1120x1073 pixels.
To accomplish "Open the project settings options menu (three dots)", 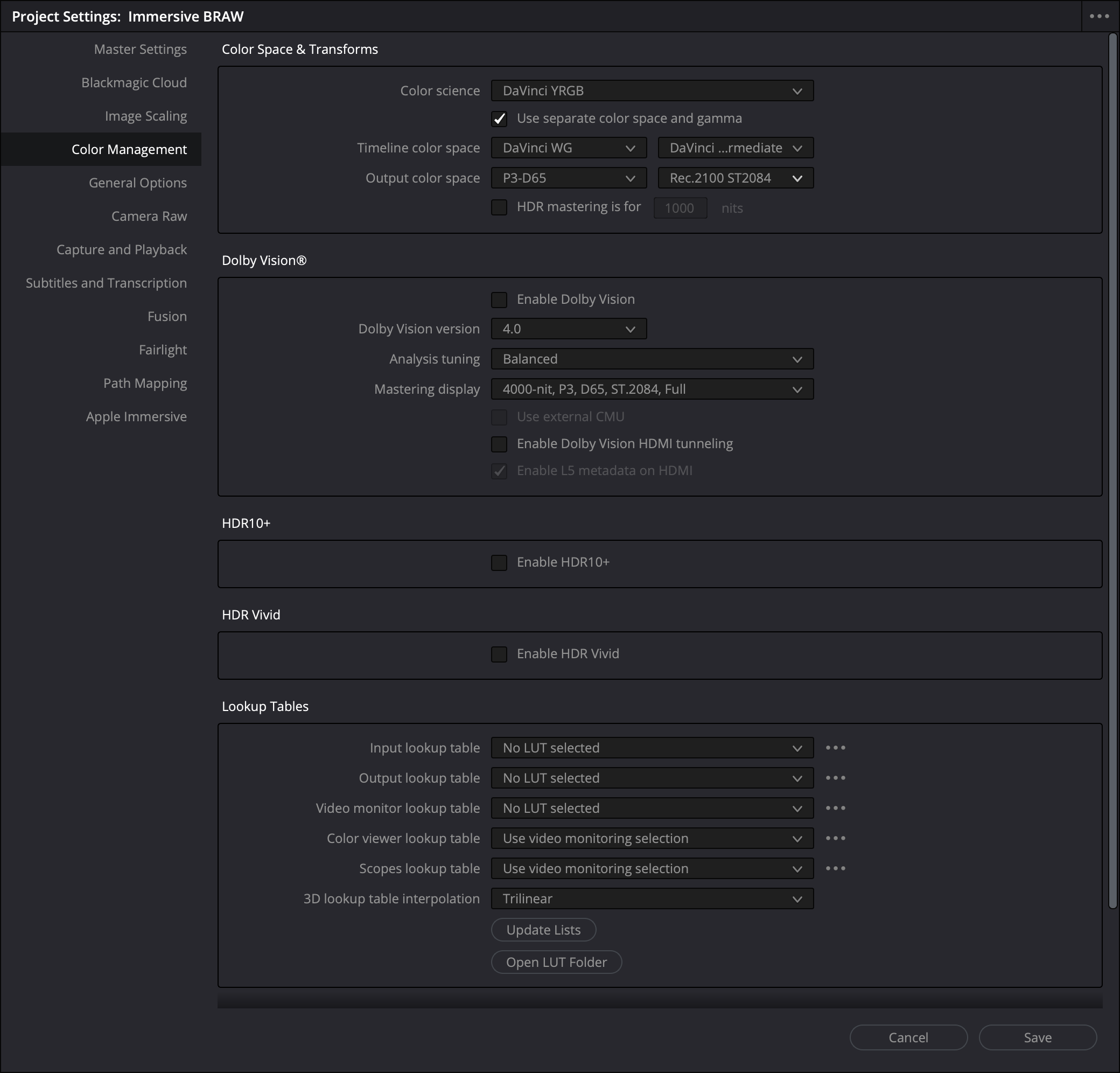I will (1099, 17).
